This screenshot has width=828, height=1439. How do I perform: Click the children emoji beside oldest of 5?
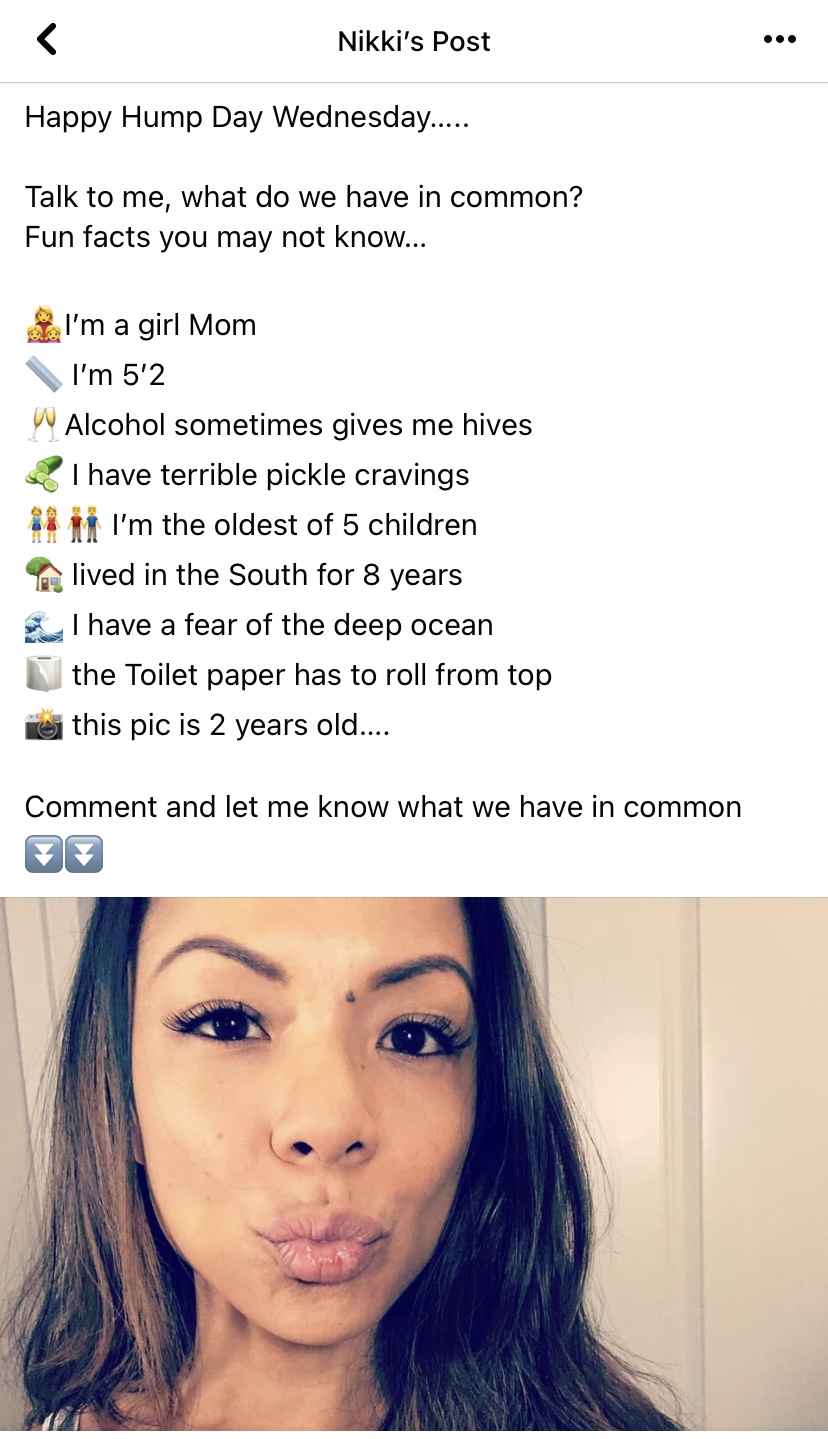point(65,525)
